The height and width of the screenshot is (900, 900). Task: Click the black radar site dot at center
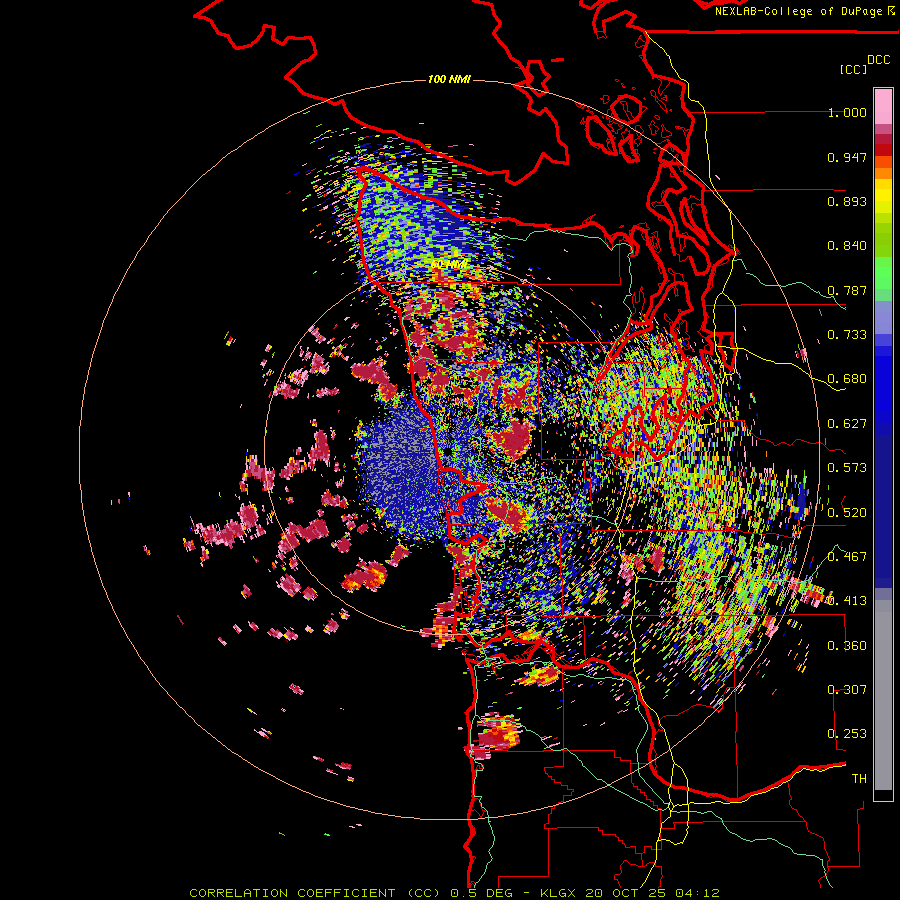(447, 452)
